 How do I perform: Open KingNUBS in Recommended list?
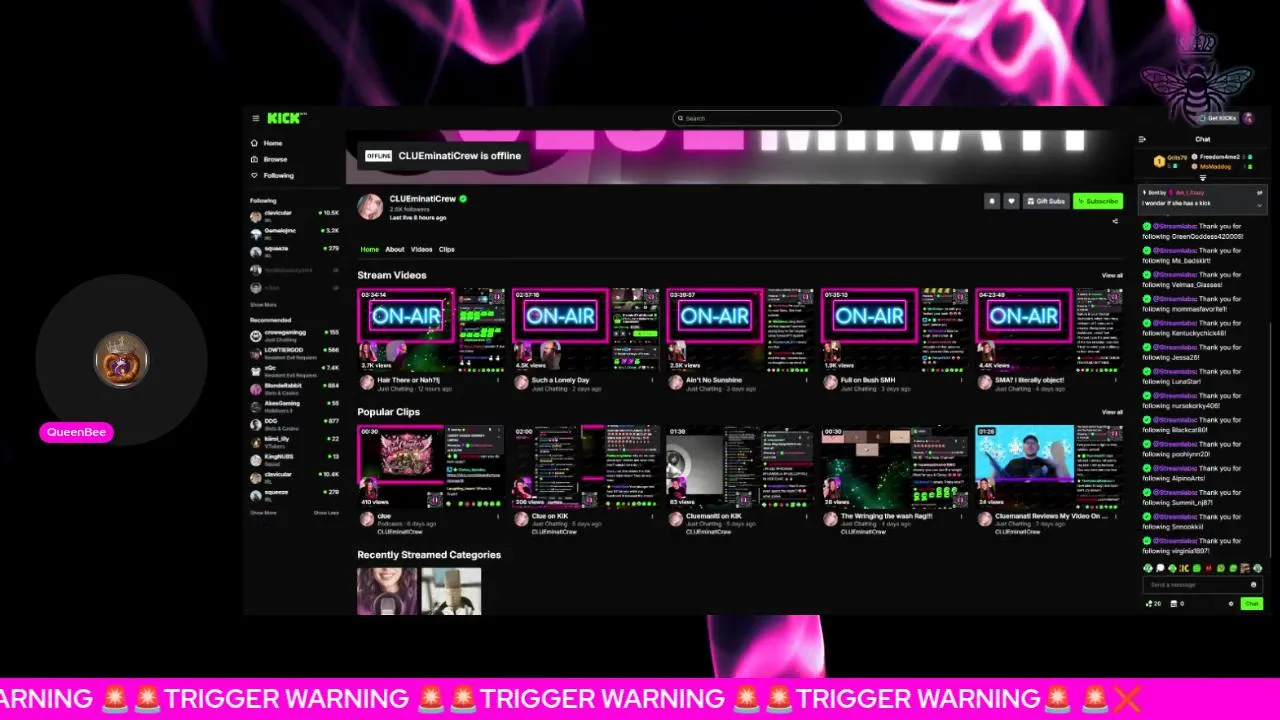294,459
